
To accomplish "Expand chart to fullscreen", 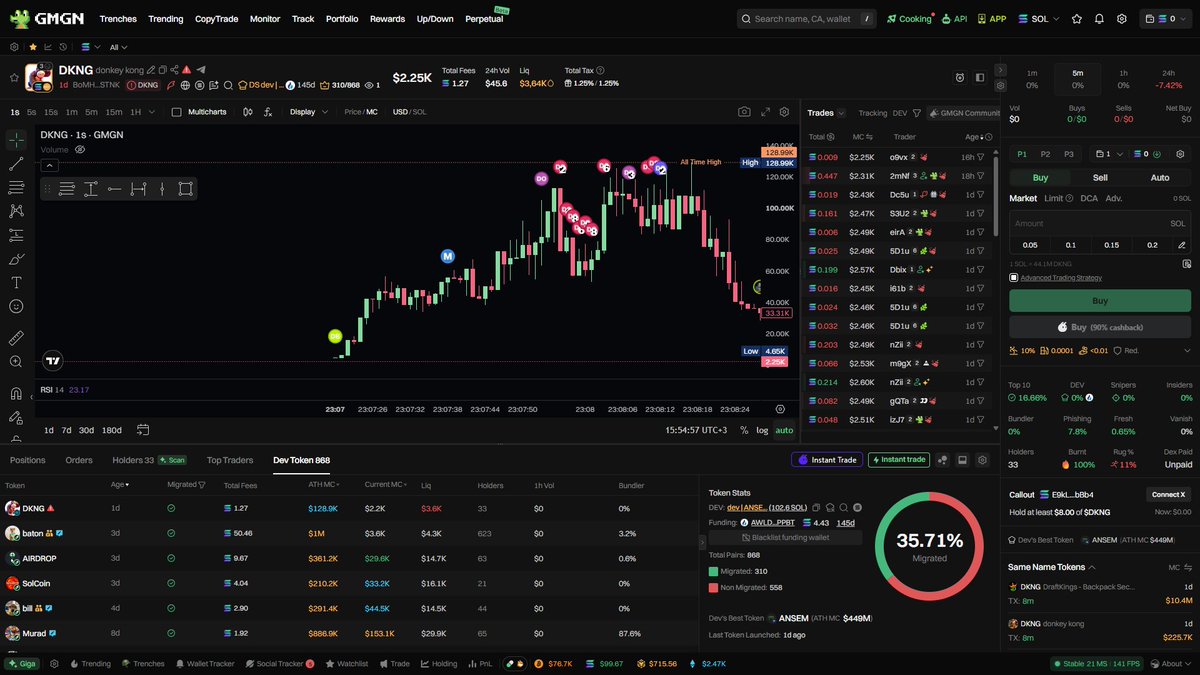I will [x=765, y=112].
